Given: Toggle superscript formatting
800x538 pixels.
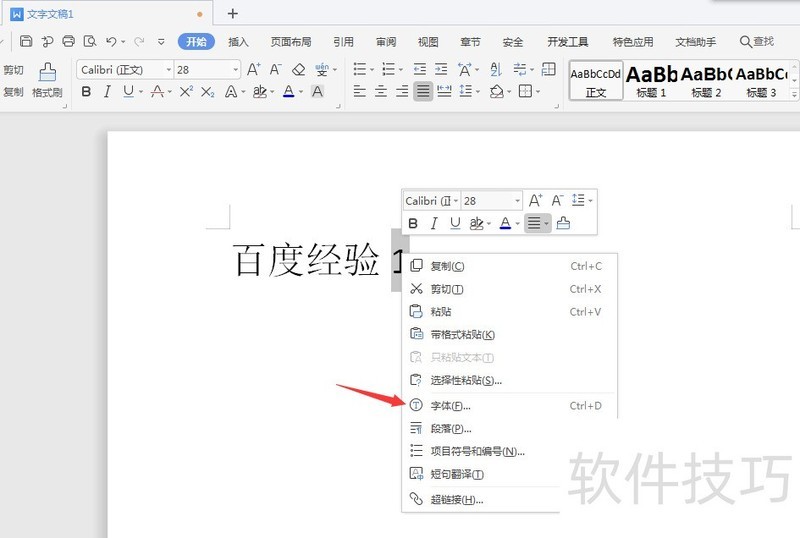Looking at the screenshot, I should point(186,91).
